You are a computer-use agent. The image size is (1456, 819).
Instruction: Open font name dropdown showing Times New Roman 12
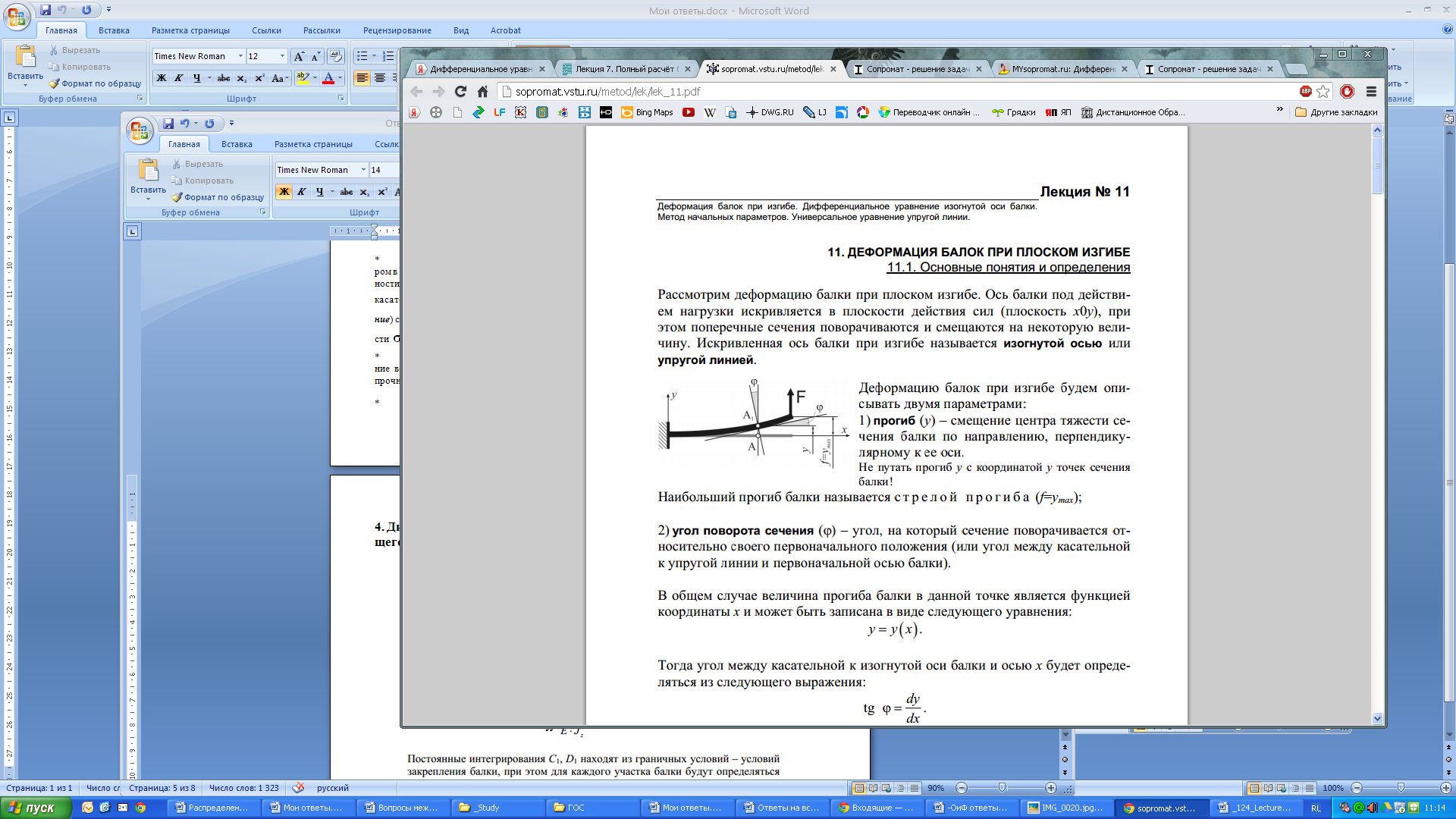(240, 56)
